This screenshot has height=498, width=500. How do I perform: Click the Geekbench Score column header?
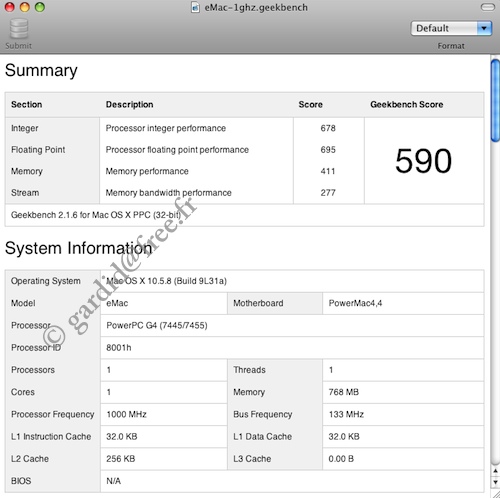(x=407, y=104)
